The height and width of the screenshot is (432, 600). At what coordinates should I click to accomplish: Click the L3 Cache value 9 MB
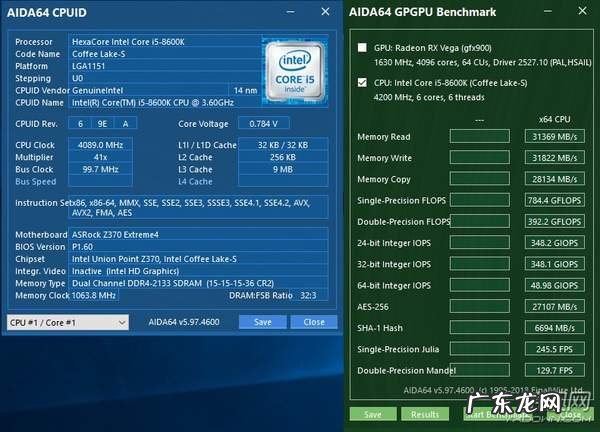pyautogui.click(x=283, y=170)
